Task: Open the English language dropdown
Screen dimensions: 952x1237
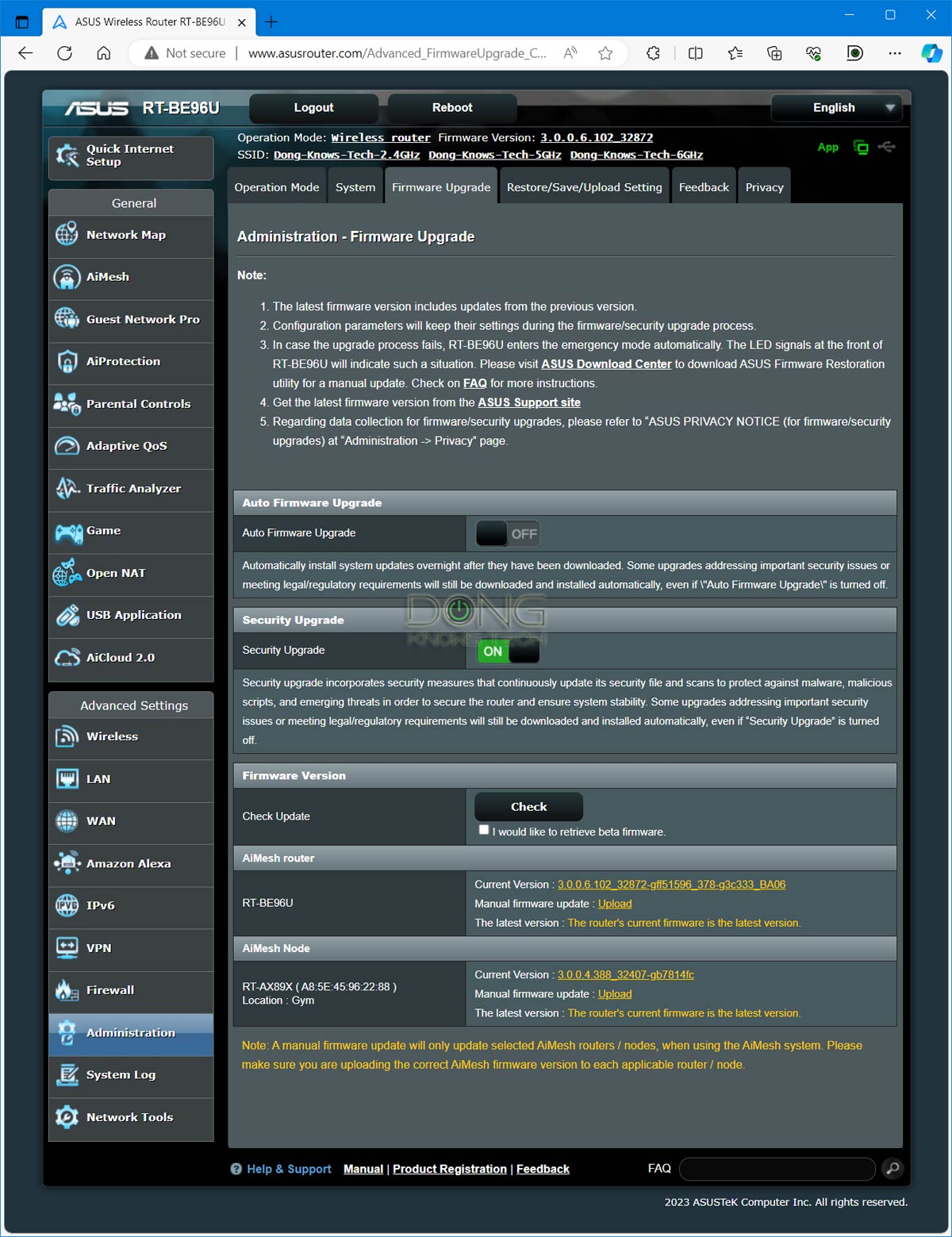Action: tap(836, 108)
